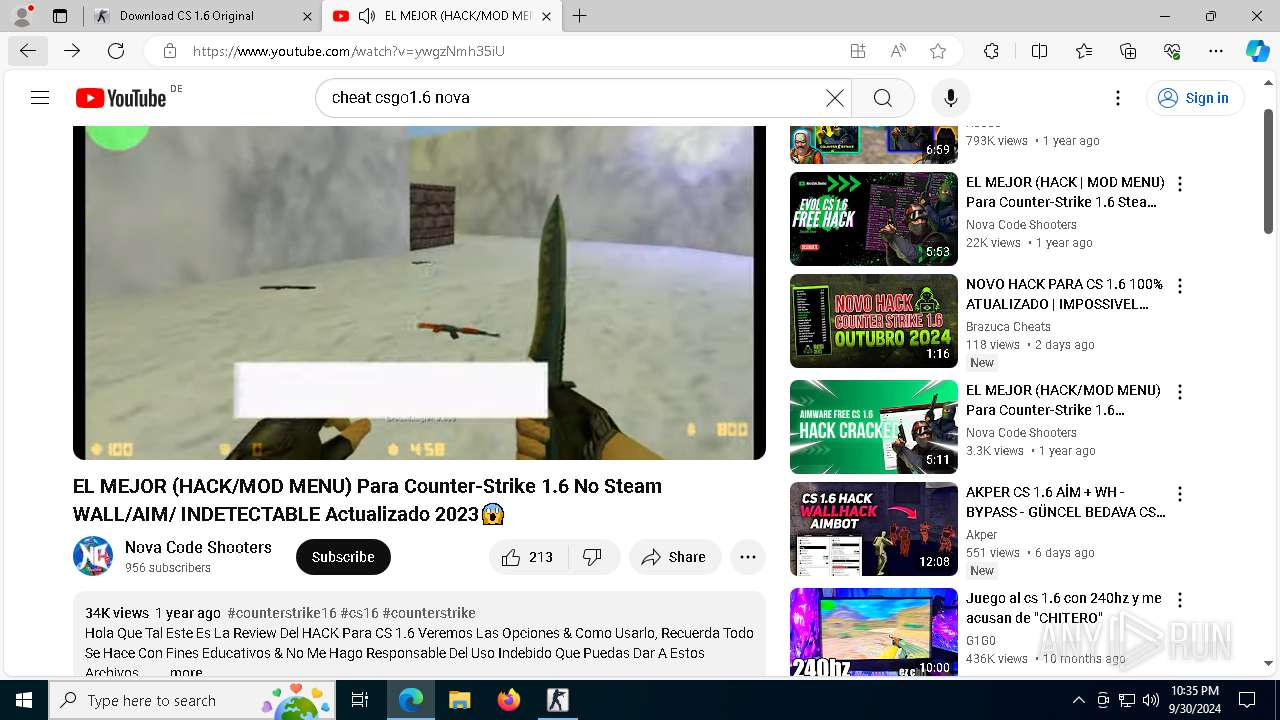The image size is (1280, 720).
Task: Open Edge settings and more menu
Action: click(x=1216, y=51)
